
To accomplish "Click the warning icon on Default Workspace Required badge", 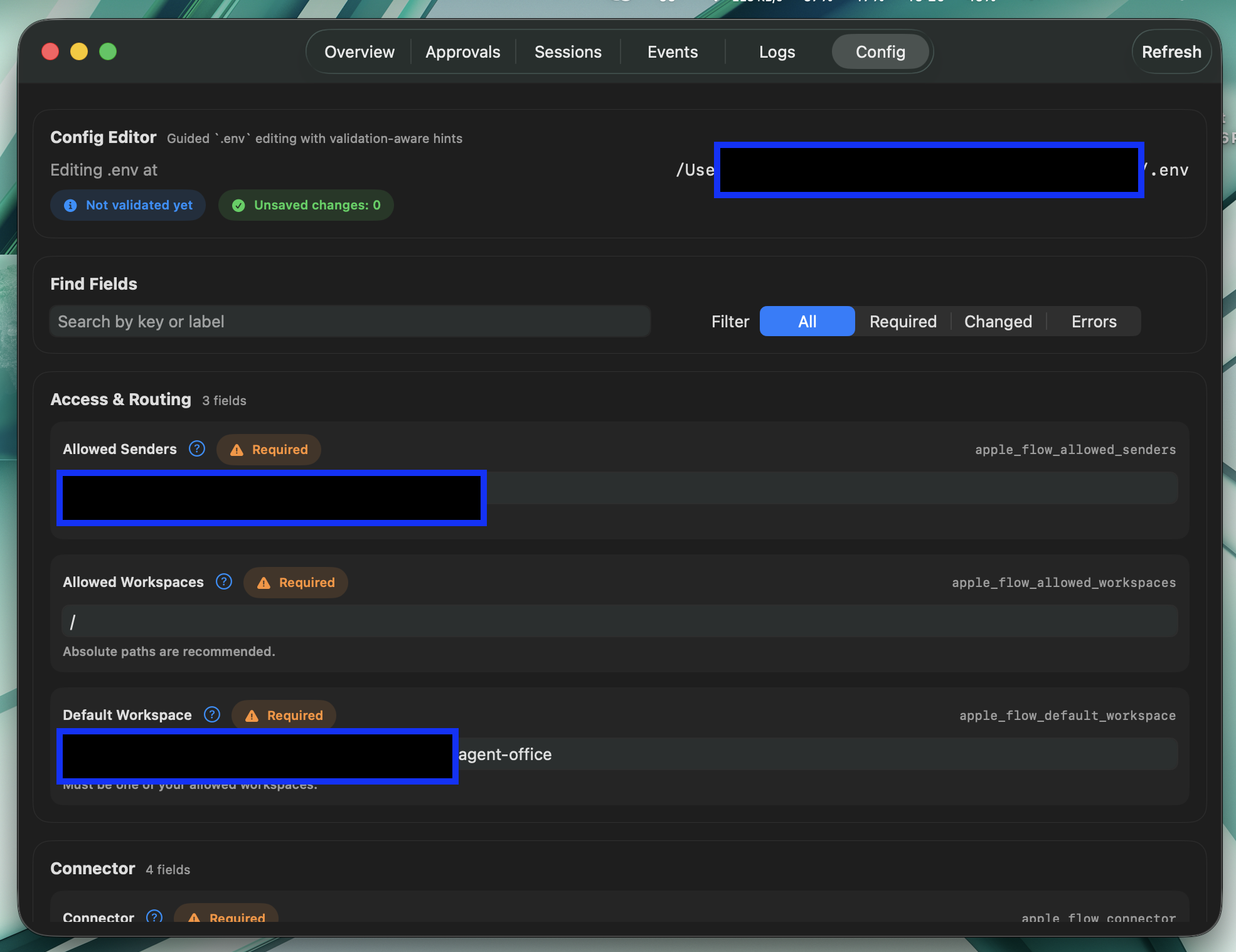I will click(252, 715).
